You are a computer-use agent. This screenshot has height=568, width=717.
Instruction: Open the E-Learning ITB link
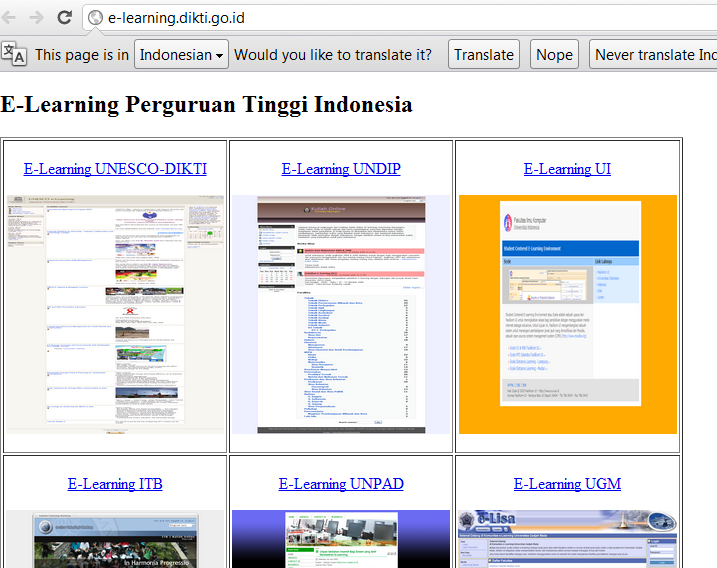[115, 484]
